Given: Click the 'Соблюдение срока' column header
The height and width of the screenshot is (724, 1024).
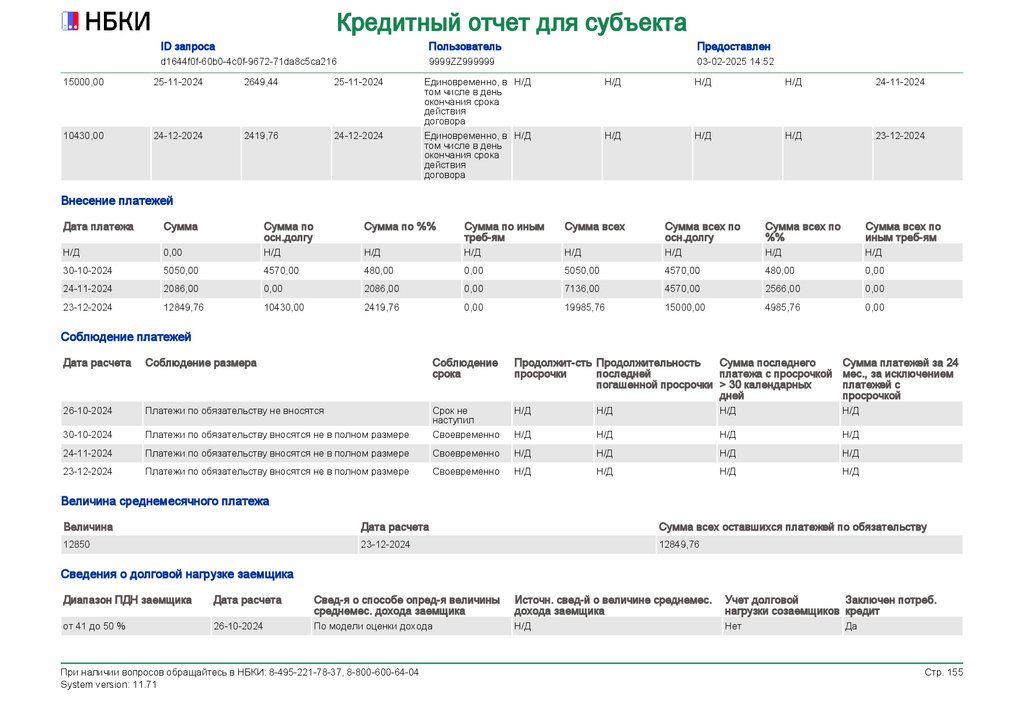Looking at the screenshot, I should (465, 368).
